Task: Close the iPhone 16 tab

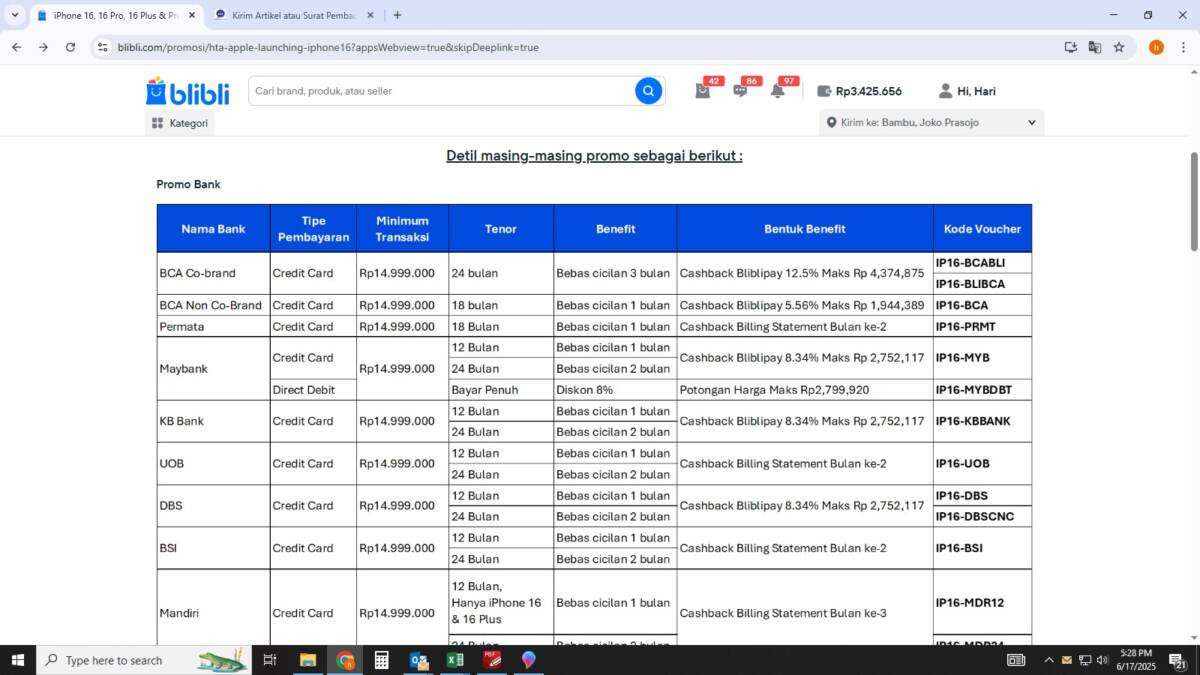Action: 192,15
